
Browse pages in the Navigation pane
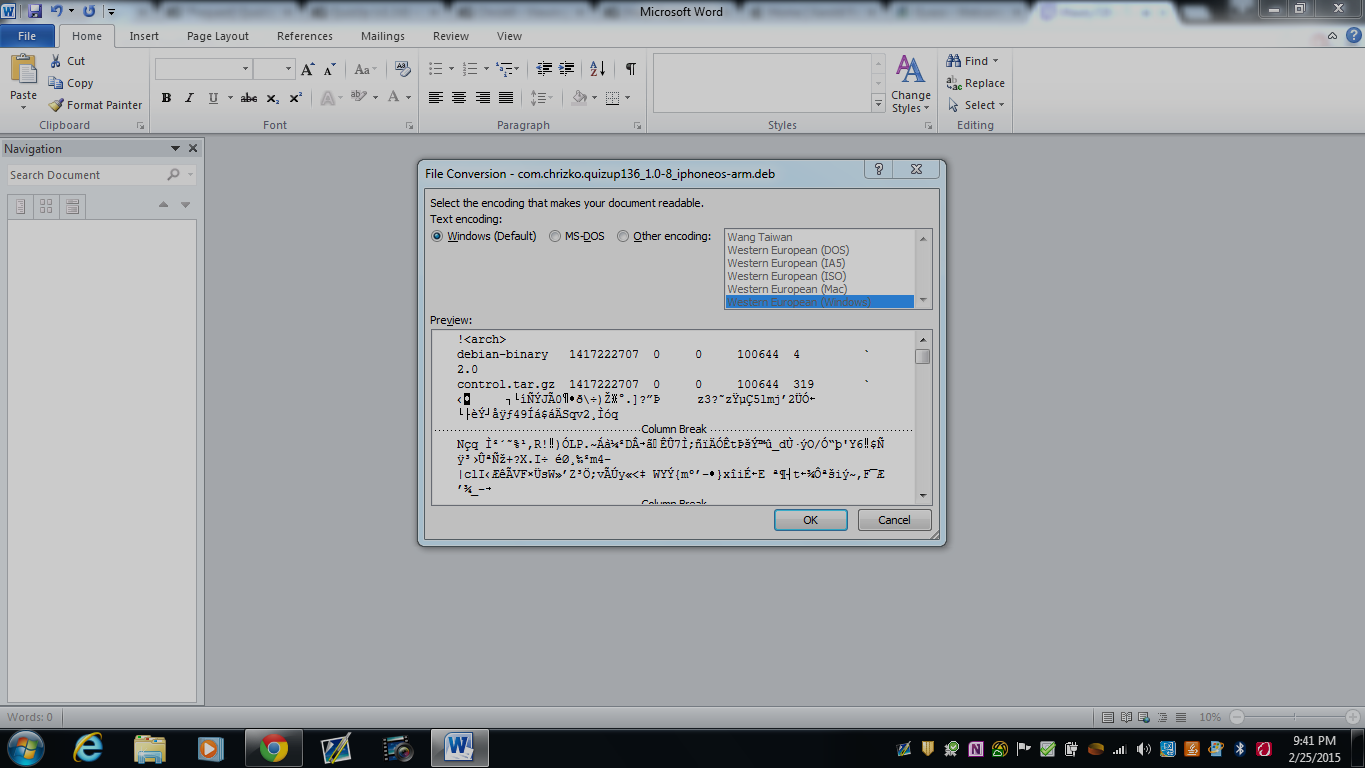[x=46, y=206]
